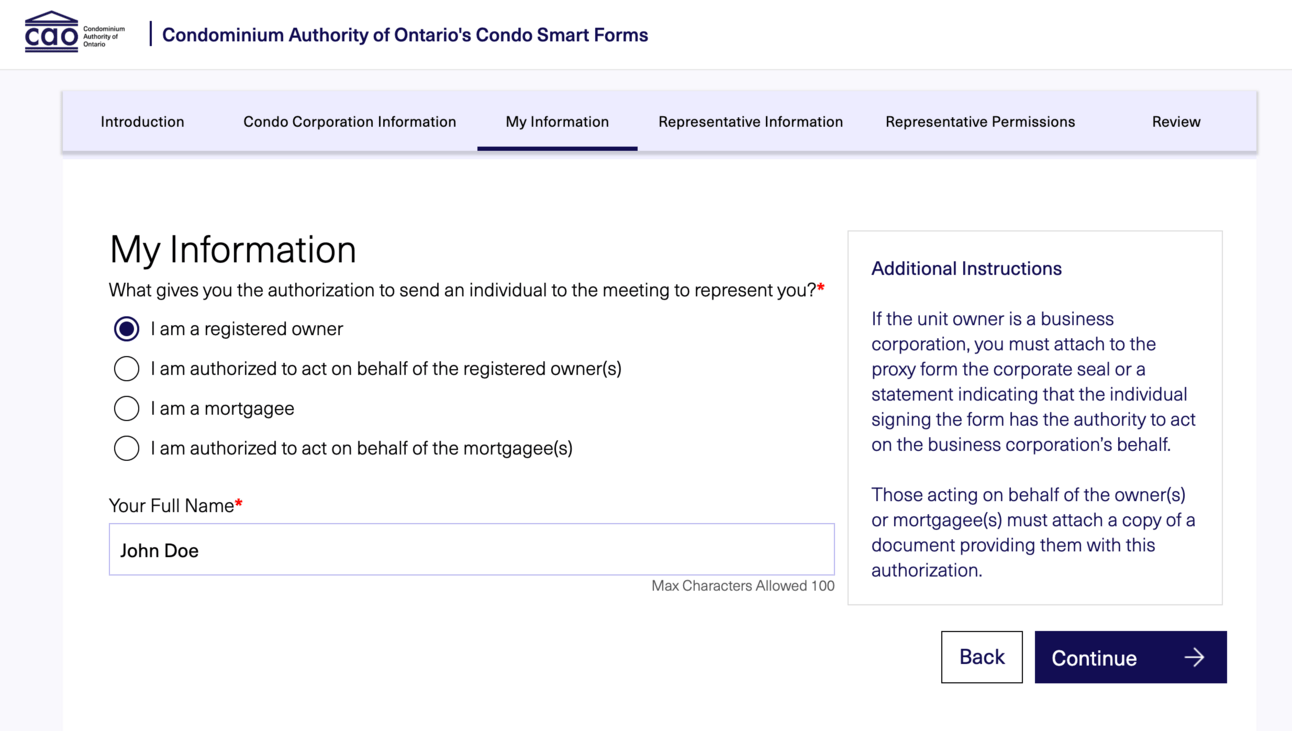Click the Back button
The image size is (1292, 731).
point(982,657)
